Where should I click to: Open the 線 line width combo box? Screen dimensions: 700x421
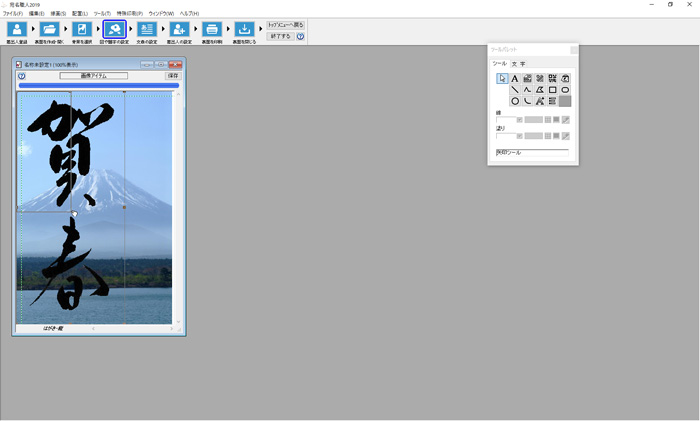point(506,120)
